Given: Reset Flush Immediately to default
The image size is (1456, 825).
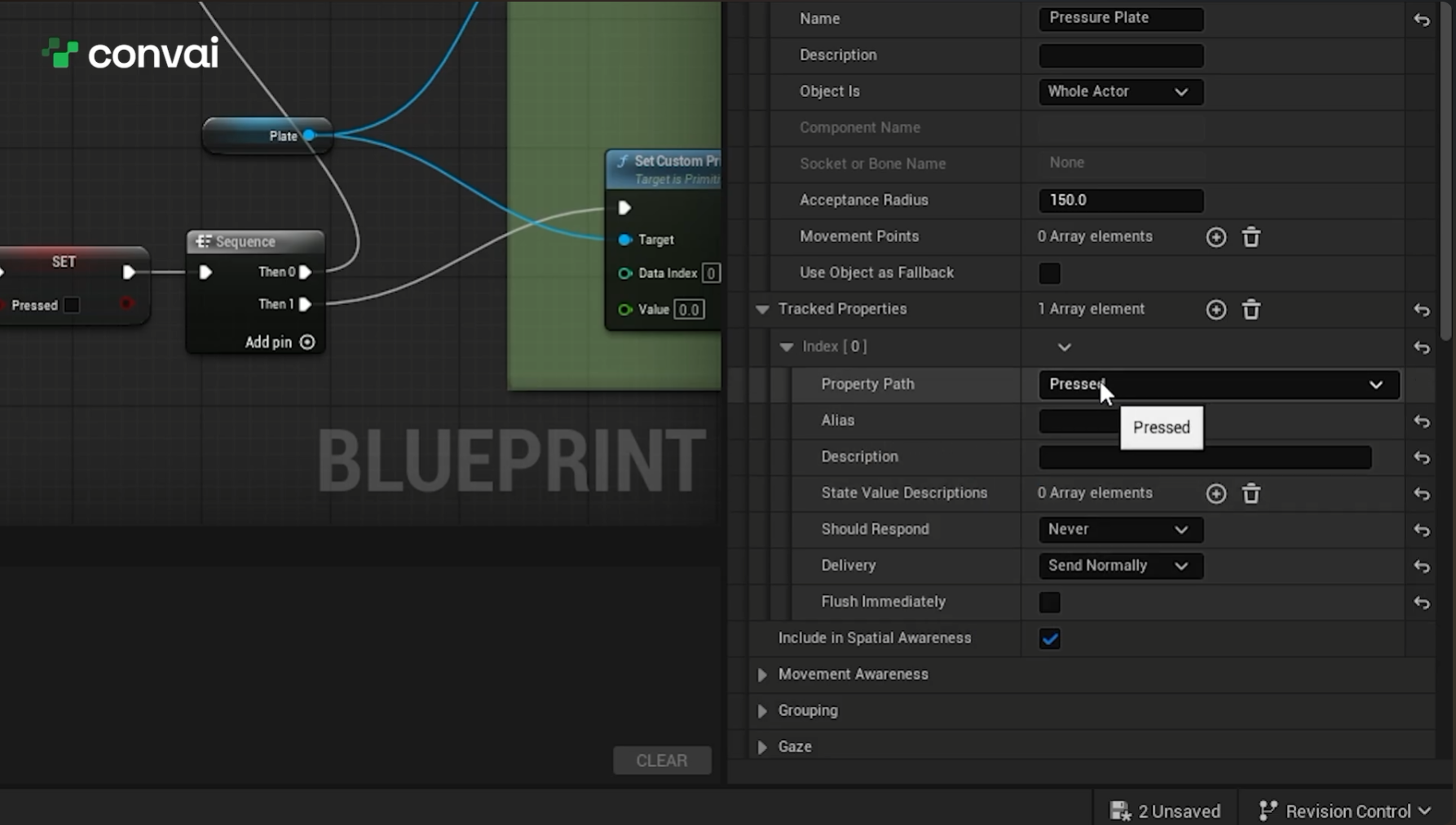Looking at the screenshot, I should tap(1422, 602).
